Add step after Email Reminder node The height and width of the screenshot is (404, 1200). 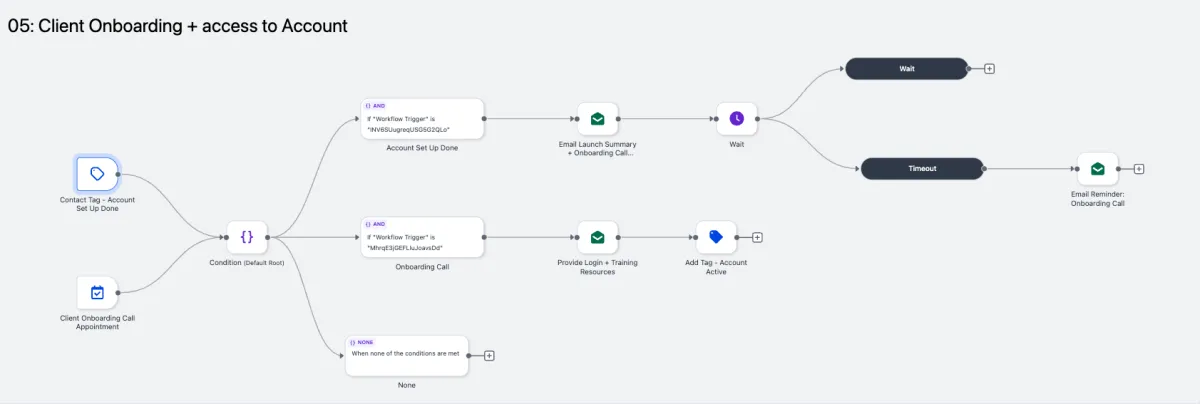(x=1138, y=168)
